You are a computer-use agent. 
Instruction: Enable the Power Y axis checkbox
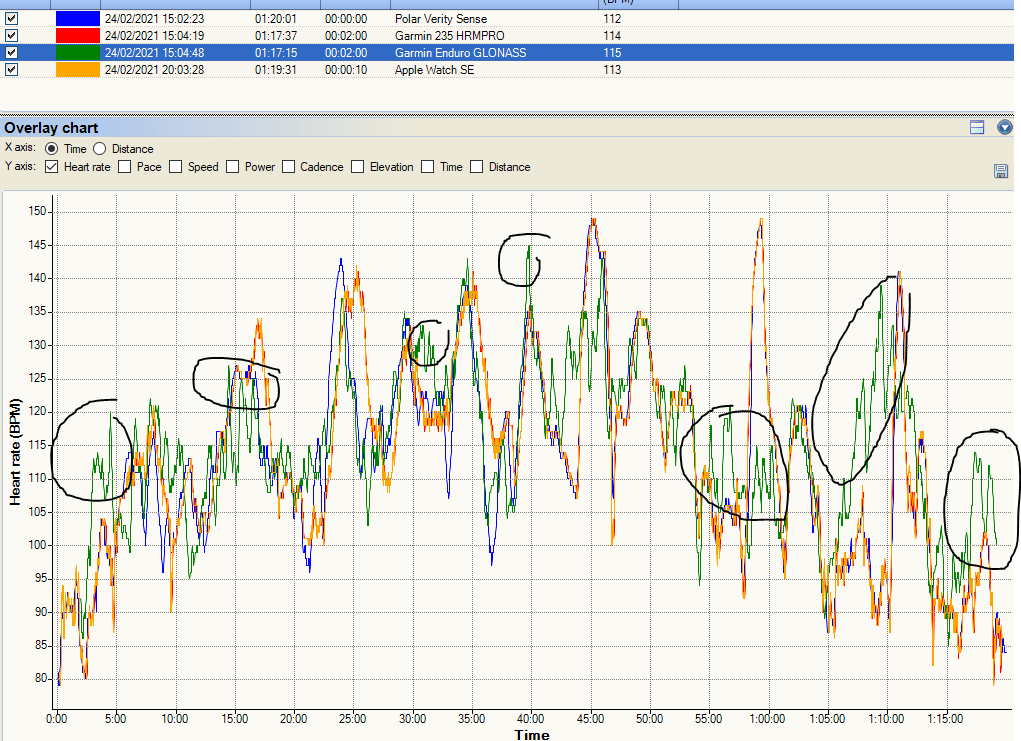click(232, 167)
